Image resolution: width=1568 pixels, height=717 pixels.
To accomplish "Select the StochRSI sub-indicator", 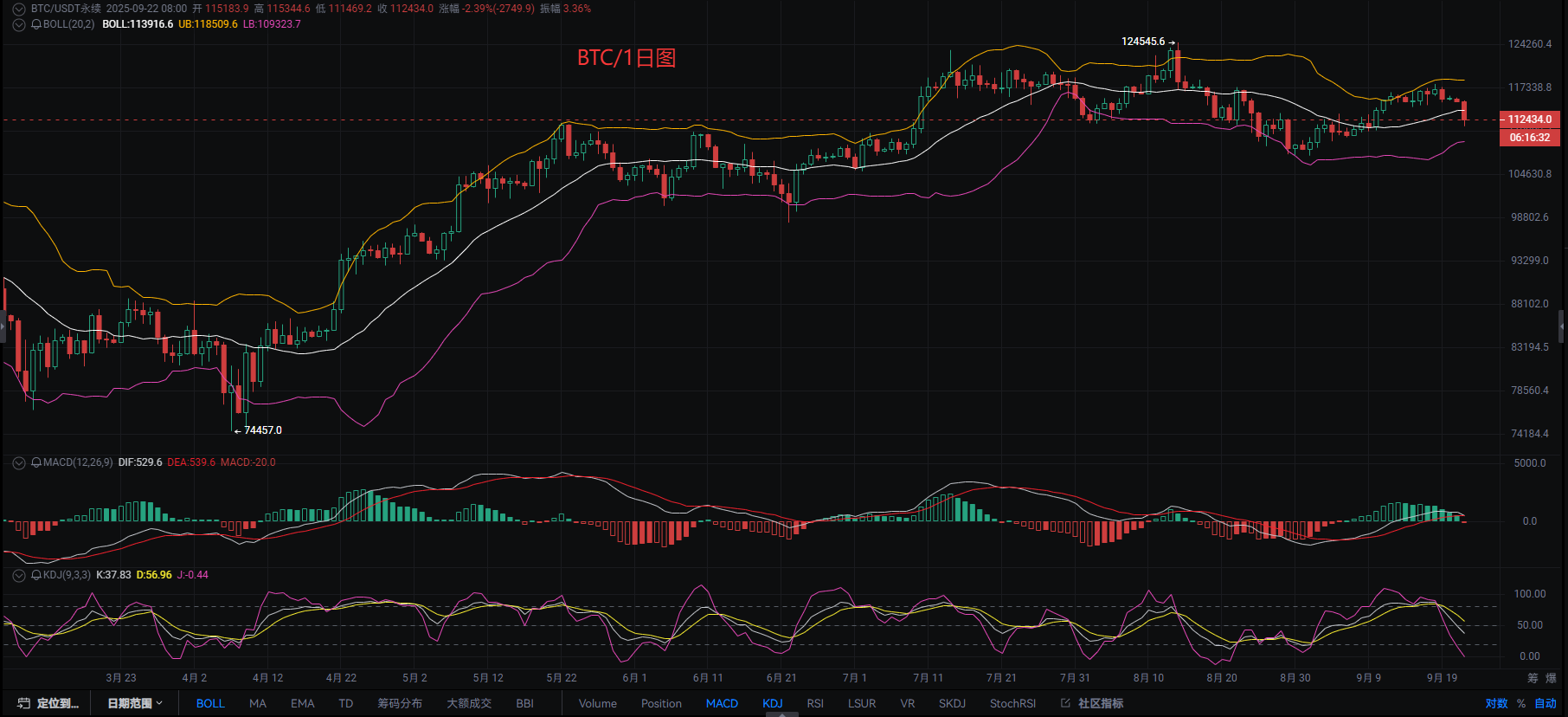I will tap(1012, 703).
